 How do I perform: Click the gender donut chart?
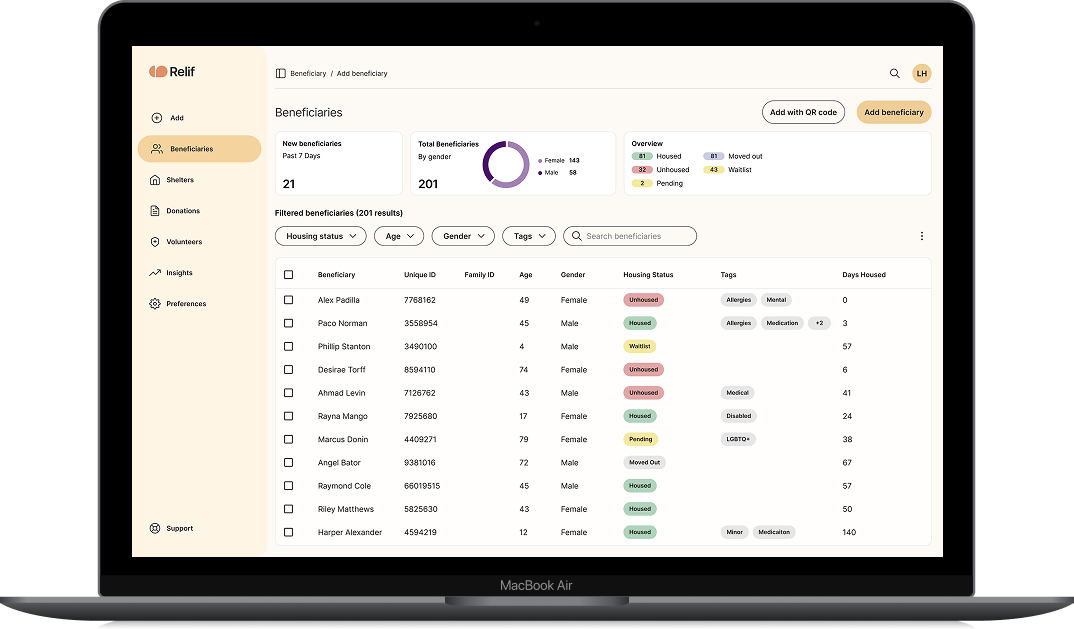coord(506,164)
